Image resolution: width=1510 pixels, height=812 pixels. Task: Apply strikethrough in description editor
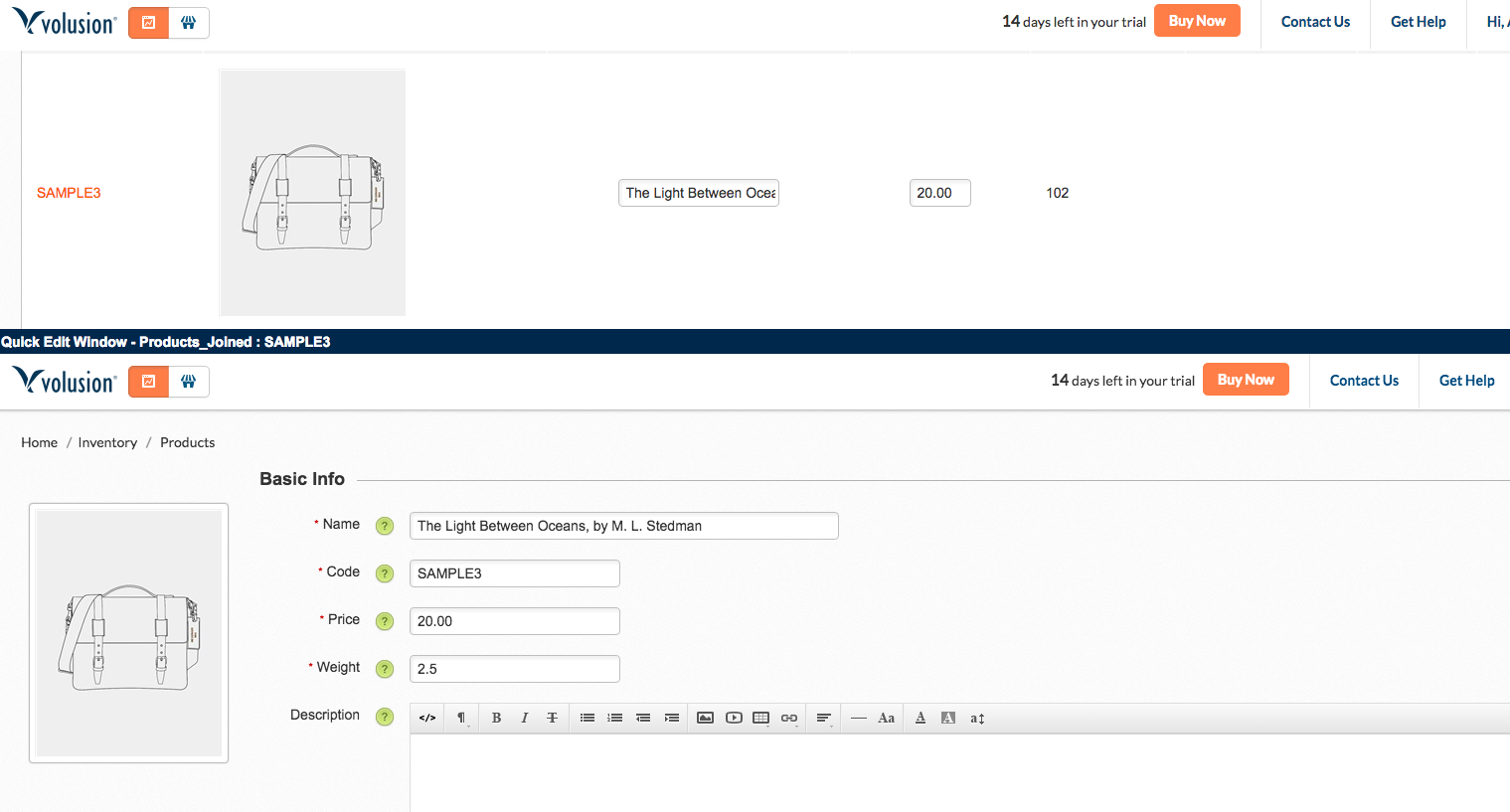click(x=552, y=718)
